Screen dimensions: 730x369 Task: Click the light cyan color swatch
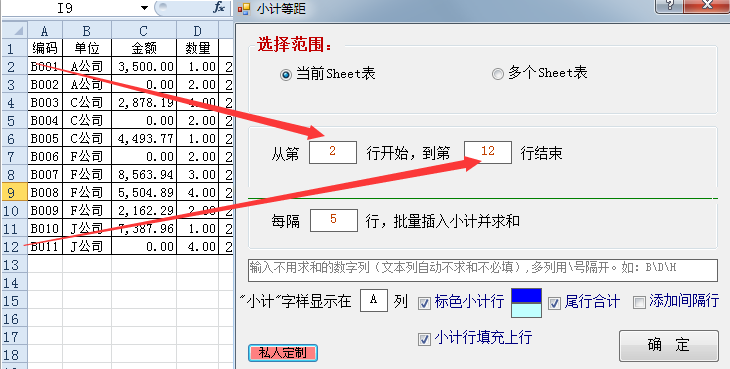527,310
